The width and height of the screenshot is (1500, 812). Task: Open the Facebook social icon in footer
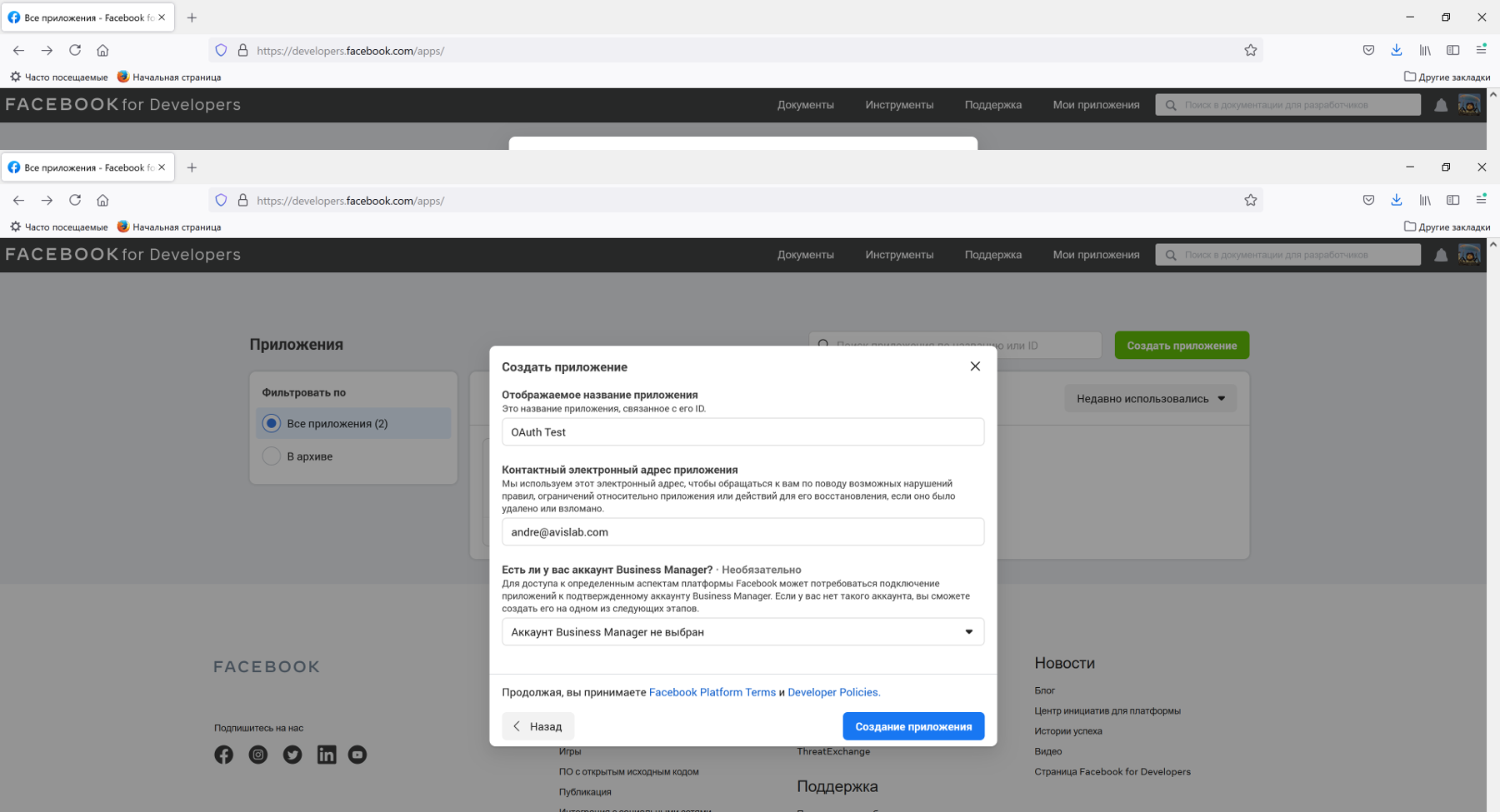(x=223, y=755)
